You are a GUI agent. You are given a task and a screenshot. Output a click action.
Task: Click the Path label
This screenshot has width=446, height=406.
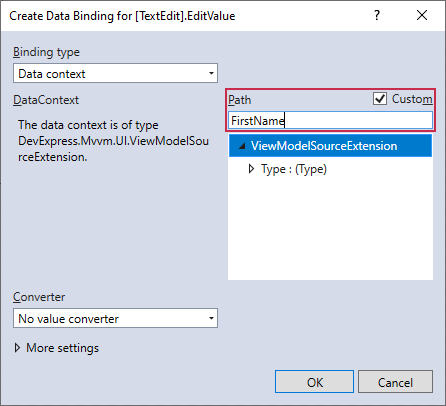(239, 100)
